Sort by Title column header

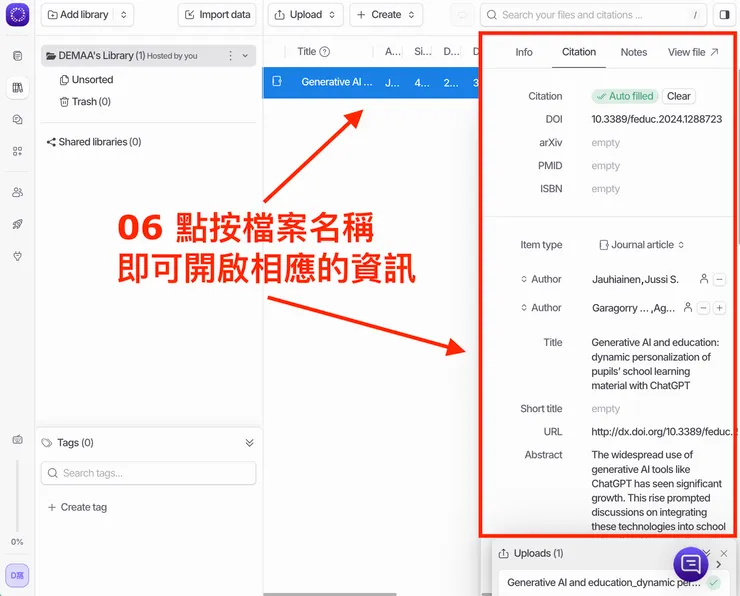coord(306,51)
